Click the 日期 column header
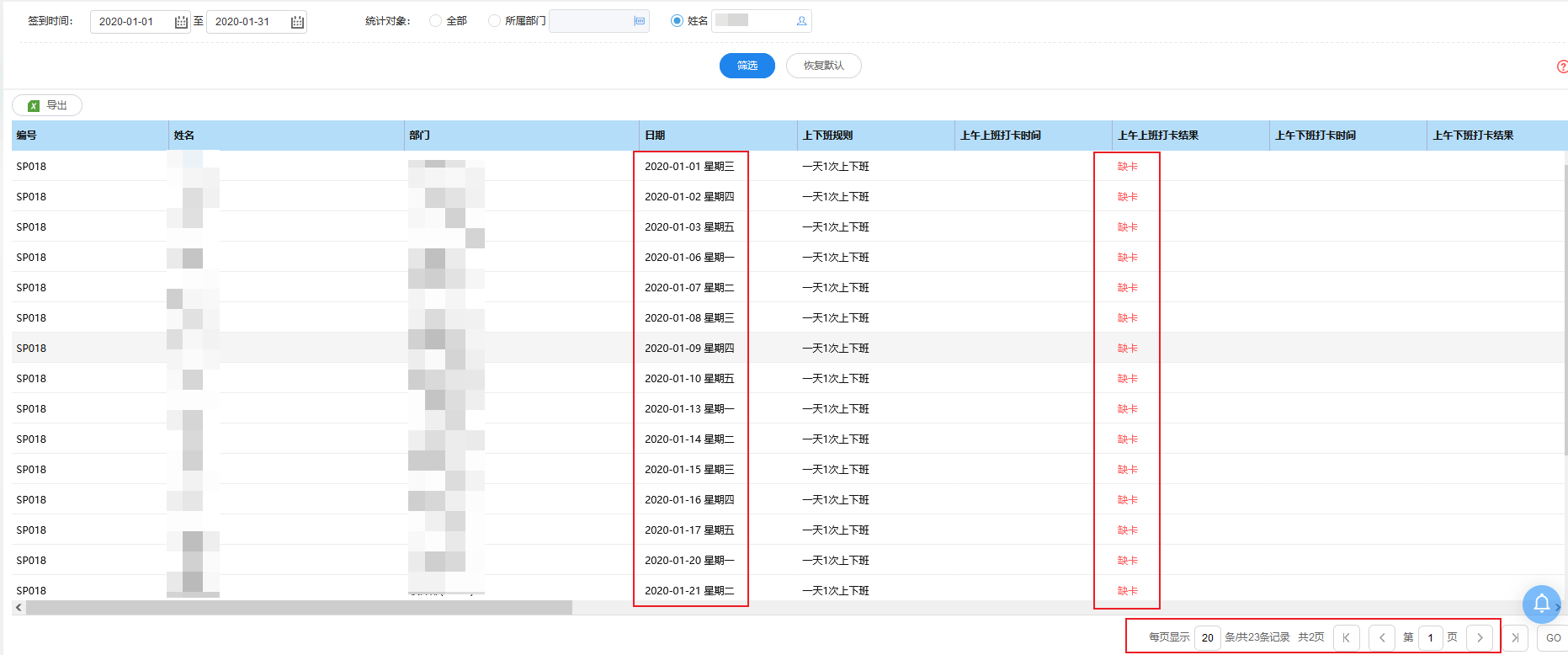Screen dimensions: 1568x655 655,136
